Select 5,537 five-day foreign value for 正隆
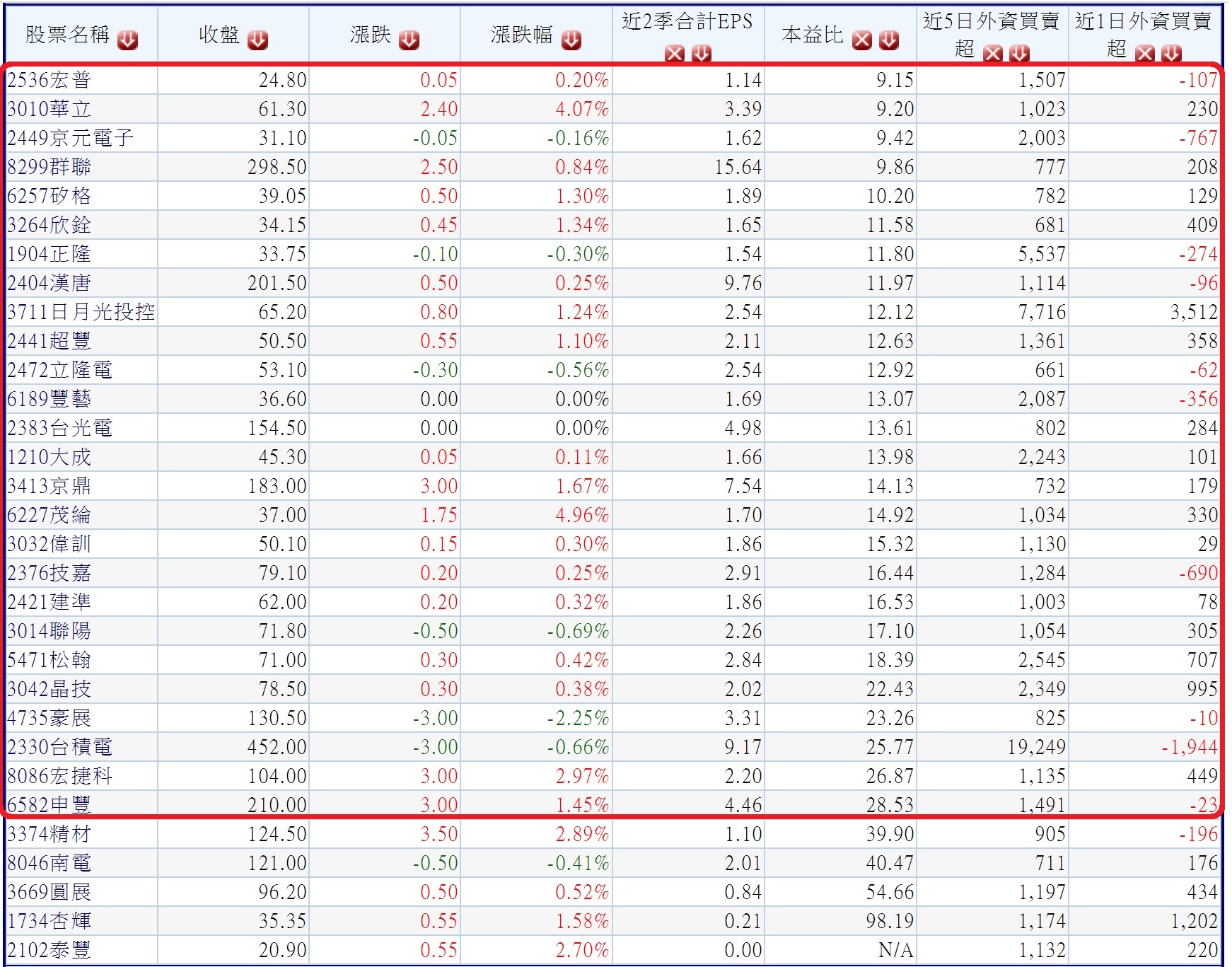This screenshot has width=1232, height=967. pos(1042,254)
